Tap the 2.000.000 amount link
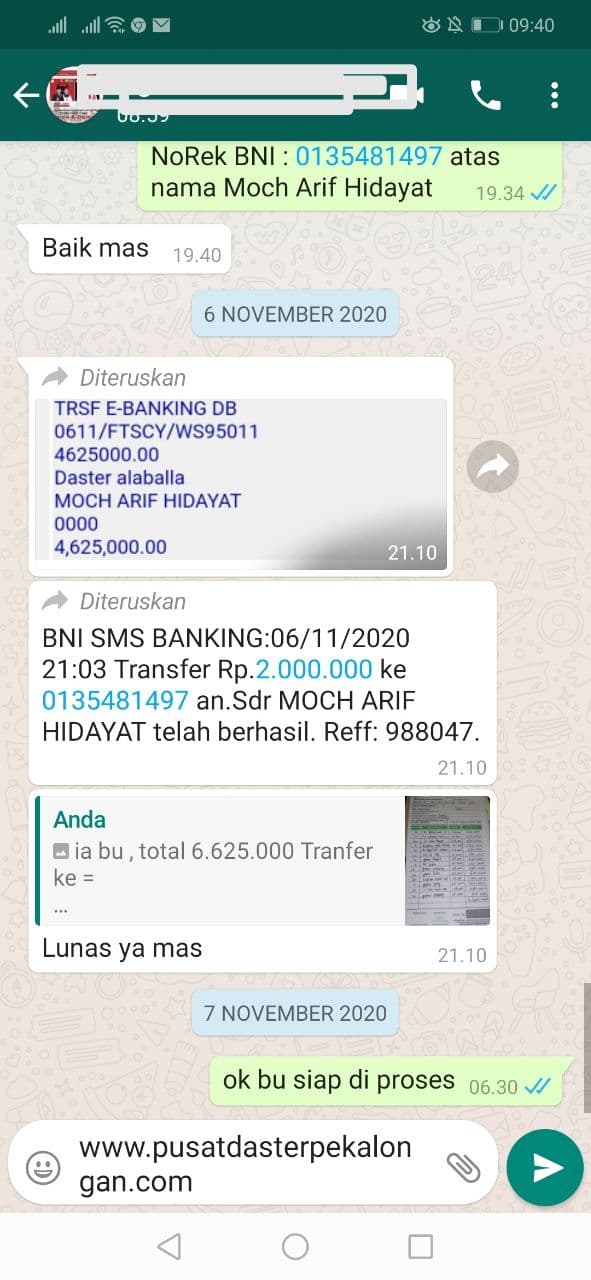Image resolution: width=591 pixels, height=1280 pixels. click(x=314, y=669)
